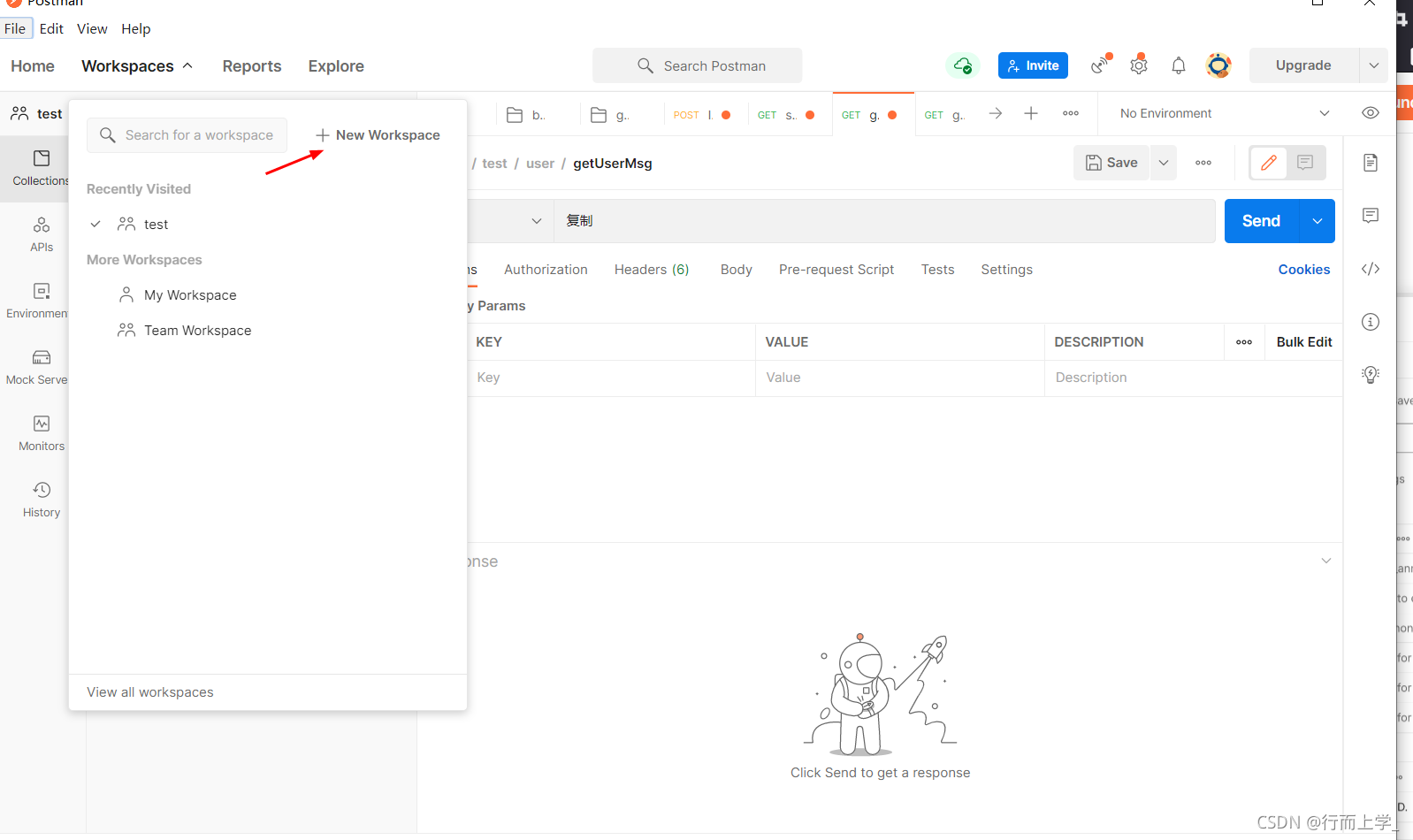
Task: Click the Search Postman bar
Action: pos(698,65)
